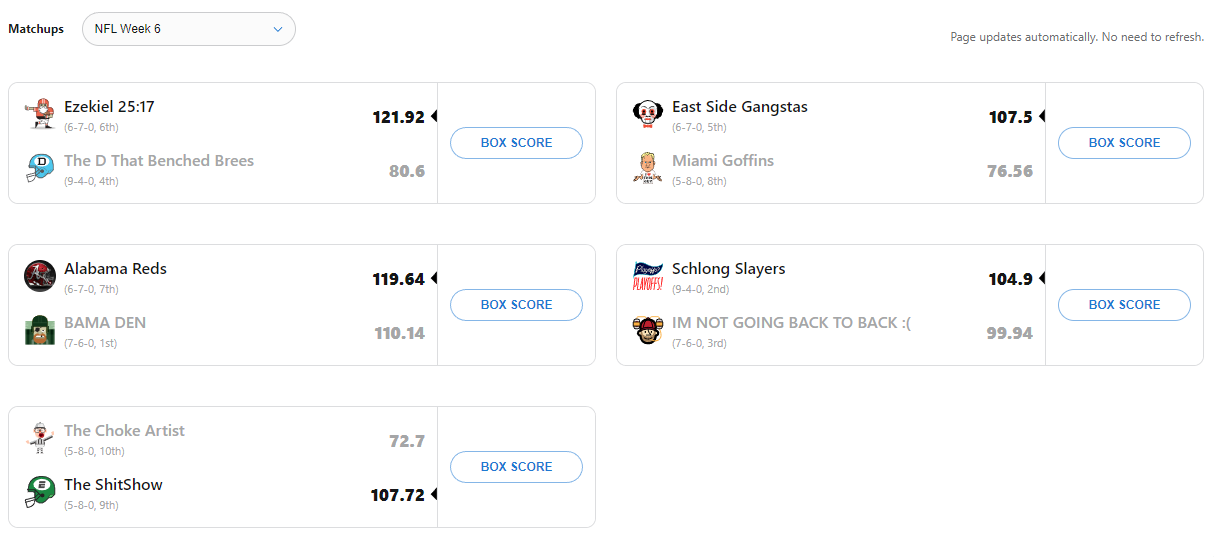This screenshot has width=1214, height=557.
Task: Select the Miami Goffins team name
Action: (x=722, y=161)
